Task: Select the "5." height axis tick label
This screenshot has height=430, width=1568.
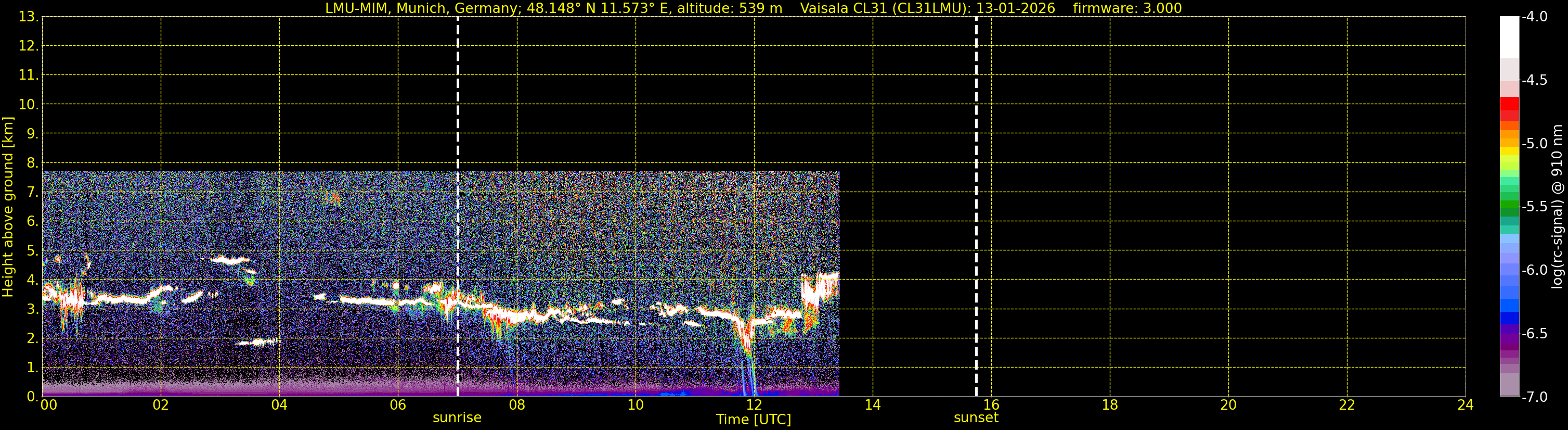Action: click(x=32, y=251)
